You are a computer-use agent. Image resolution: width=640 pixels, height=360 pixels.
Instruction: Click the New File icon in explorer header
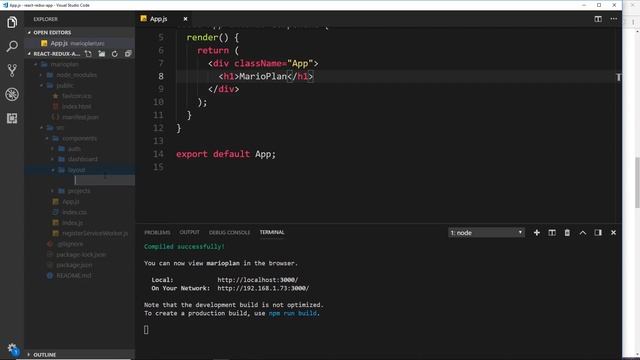(x=88, y=53)
